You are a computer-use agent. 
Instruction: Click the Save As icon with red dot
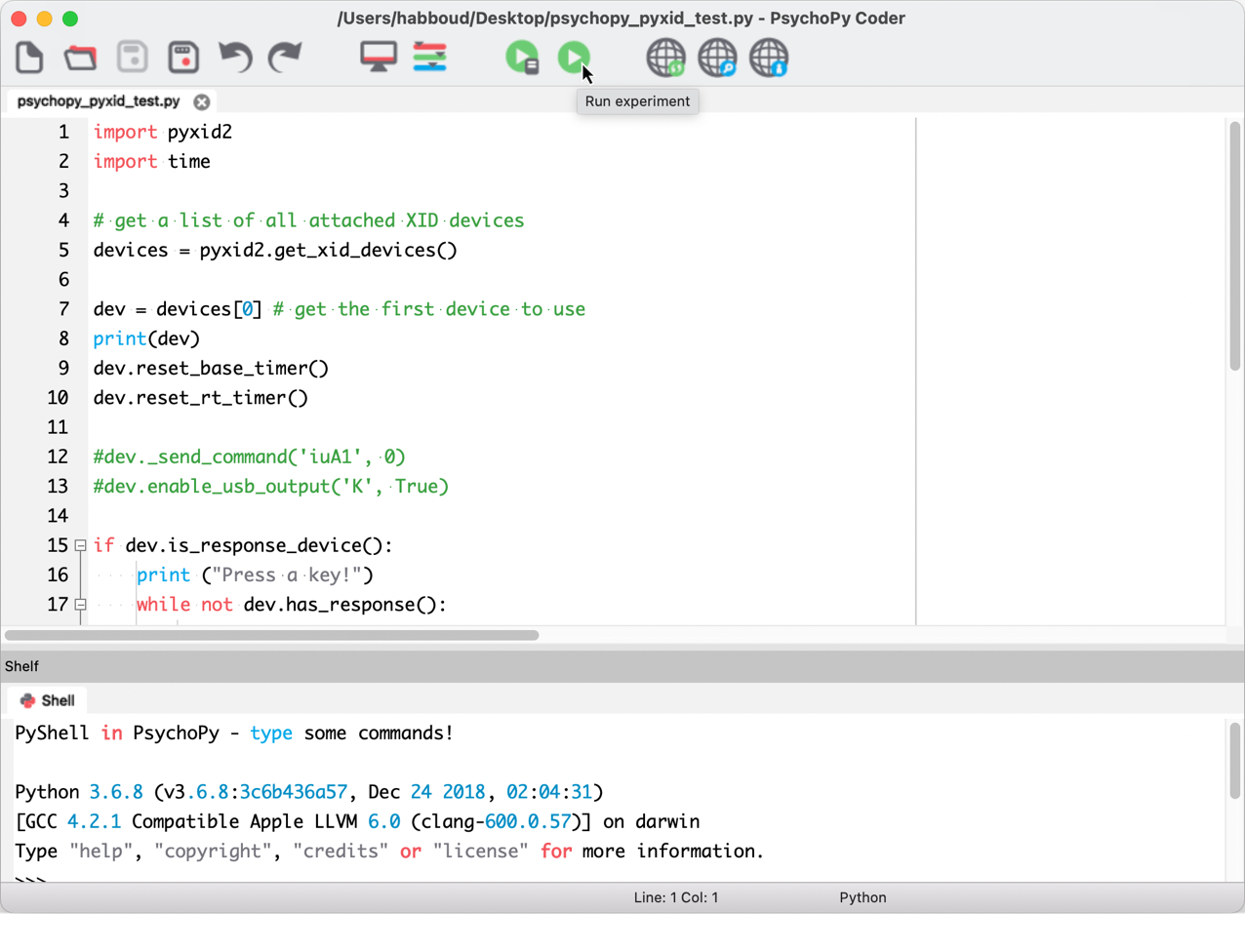pyautogui.click(x=183, y=58)
